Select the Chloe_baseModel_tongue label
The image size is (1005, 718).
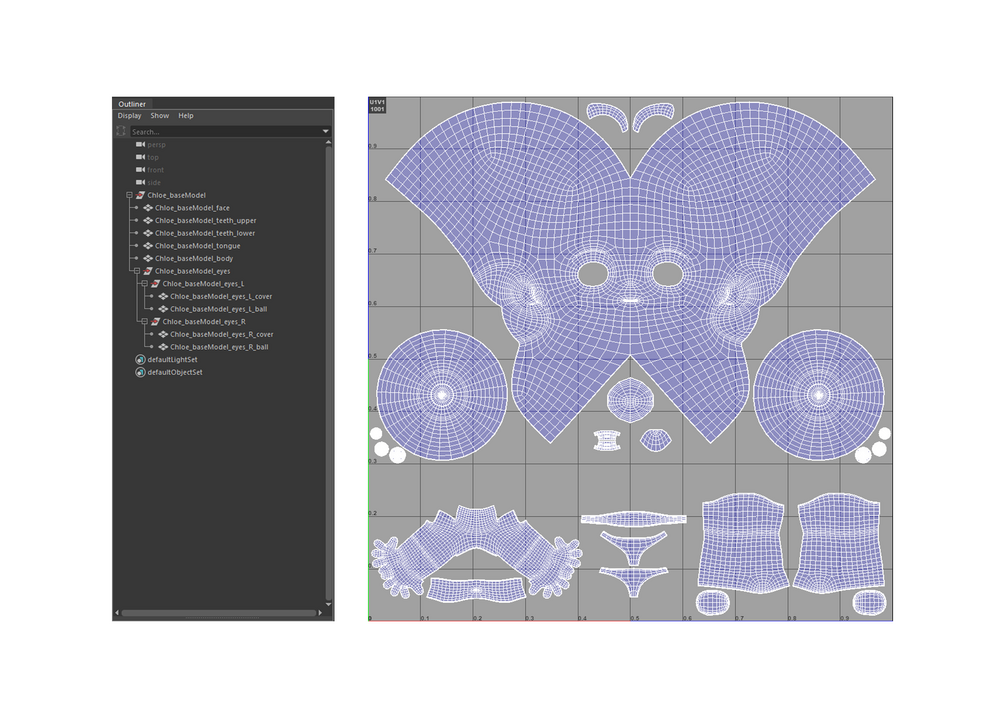tap(197, 246)
